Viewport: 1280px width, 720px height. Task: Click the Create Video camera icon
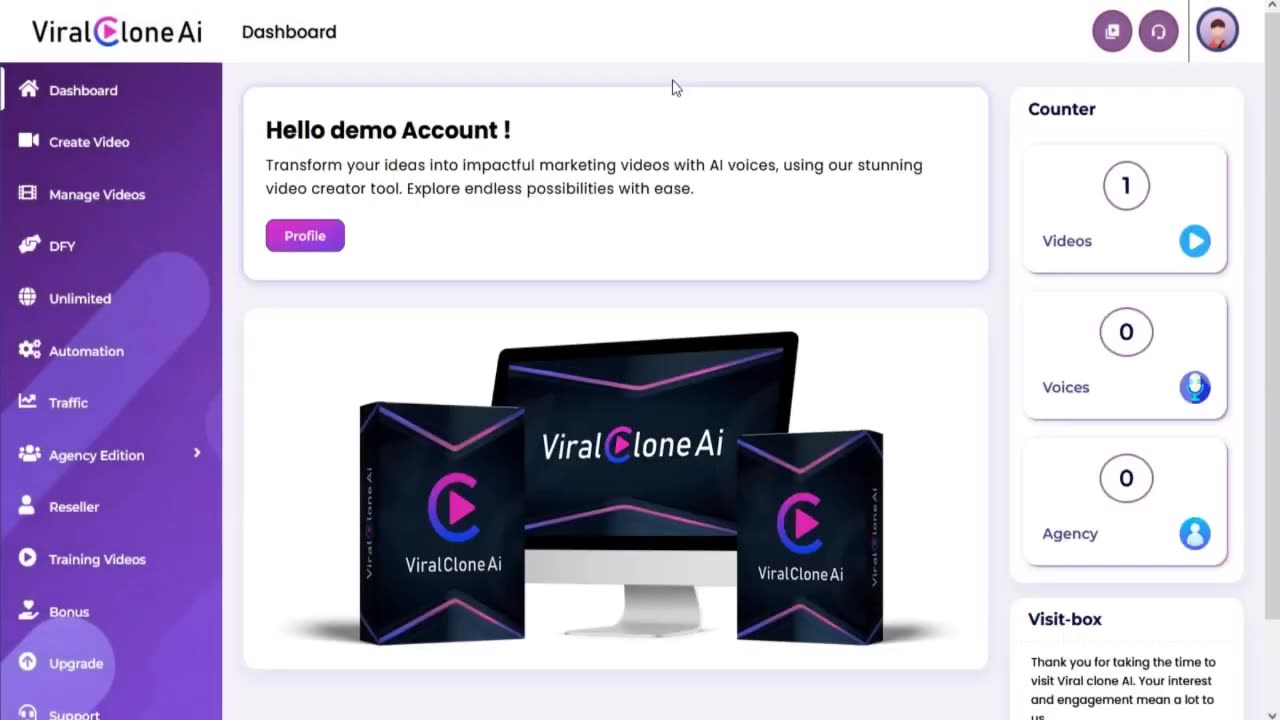[x=28, y=141]
